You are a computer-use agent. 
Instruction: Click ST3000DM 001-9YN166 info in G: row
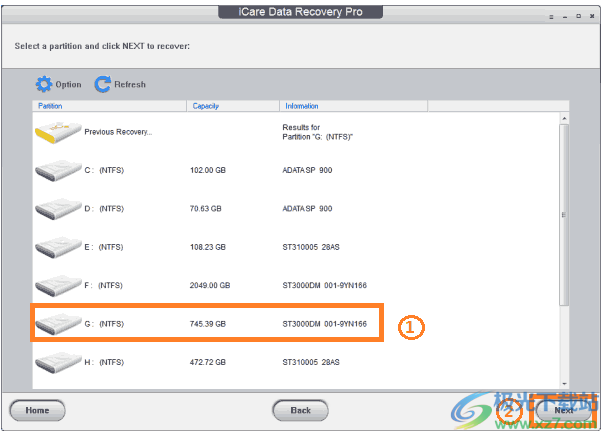[324, 324]
